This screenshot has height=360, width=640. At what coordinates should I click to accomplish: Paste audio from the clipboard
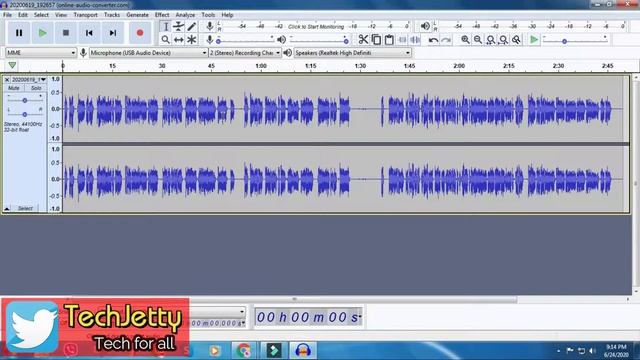point(389,40)
